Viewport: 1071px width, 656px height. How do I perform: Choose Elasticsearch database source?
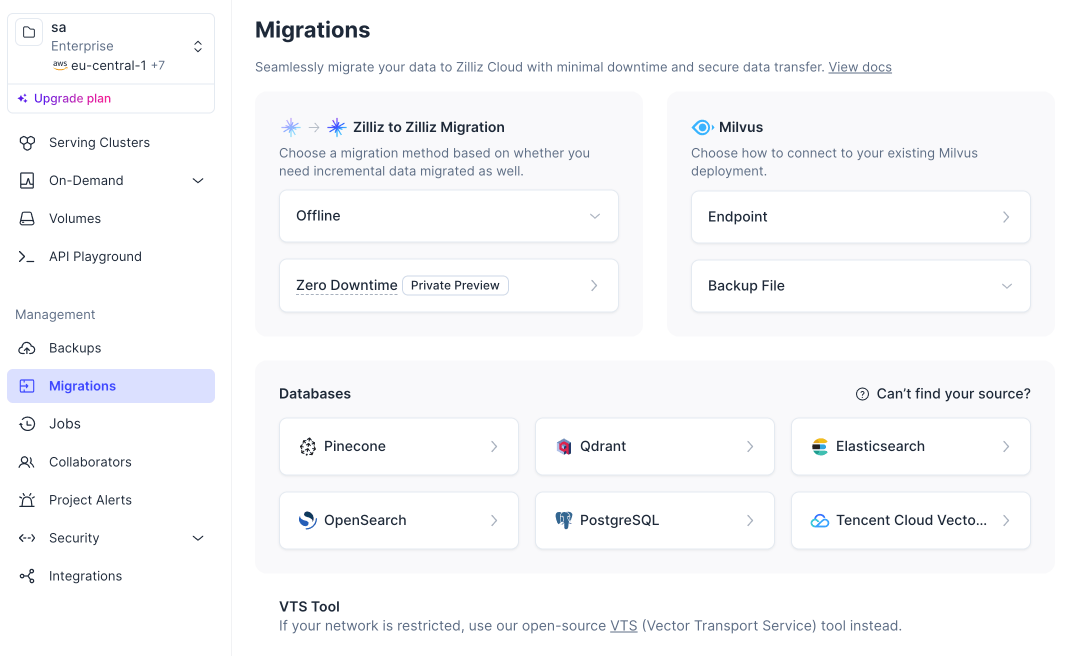(x=910, y=446)
